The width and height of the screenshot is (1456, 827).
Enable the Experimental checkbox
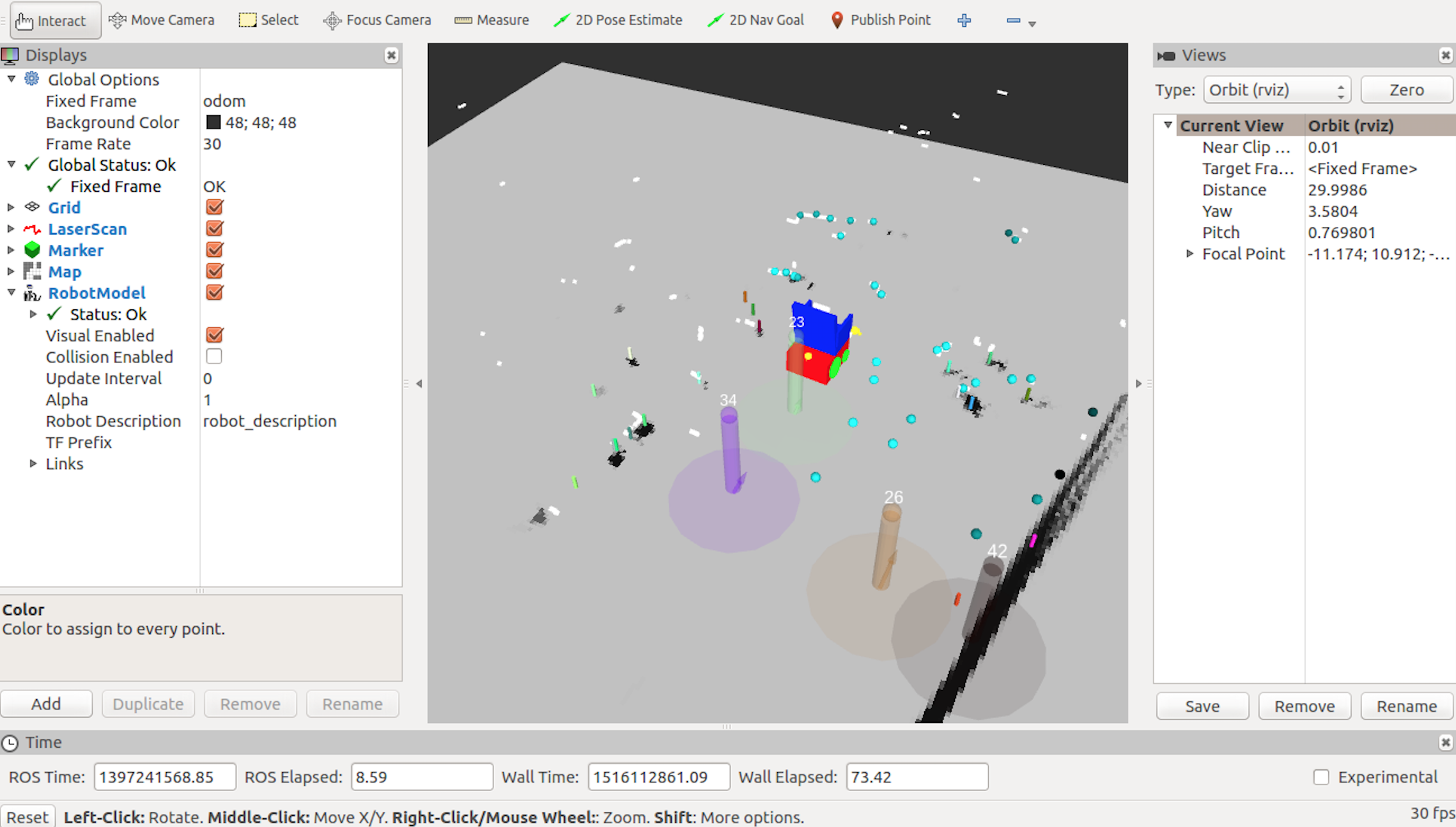[1321, 777]
